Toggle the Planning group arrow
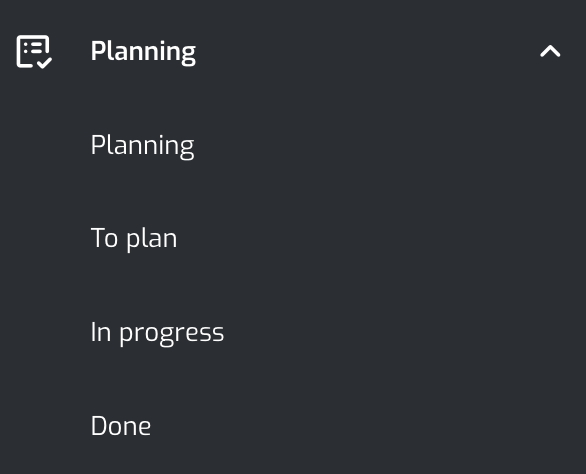The height and width of the screenshot is (474, 586). pos(550,51)
